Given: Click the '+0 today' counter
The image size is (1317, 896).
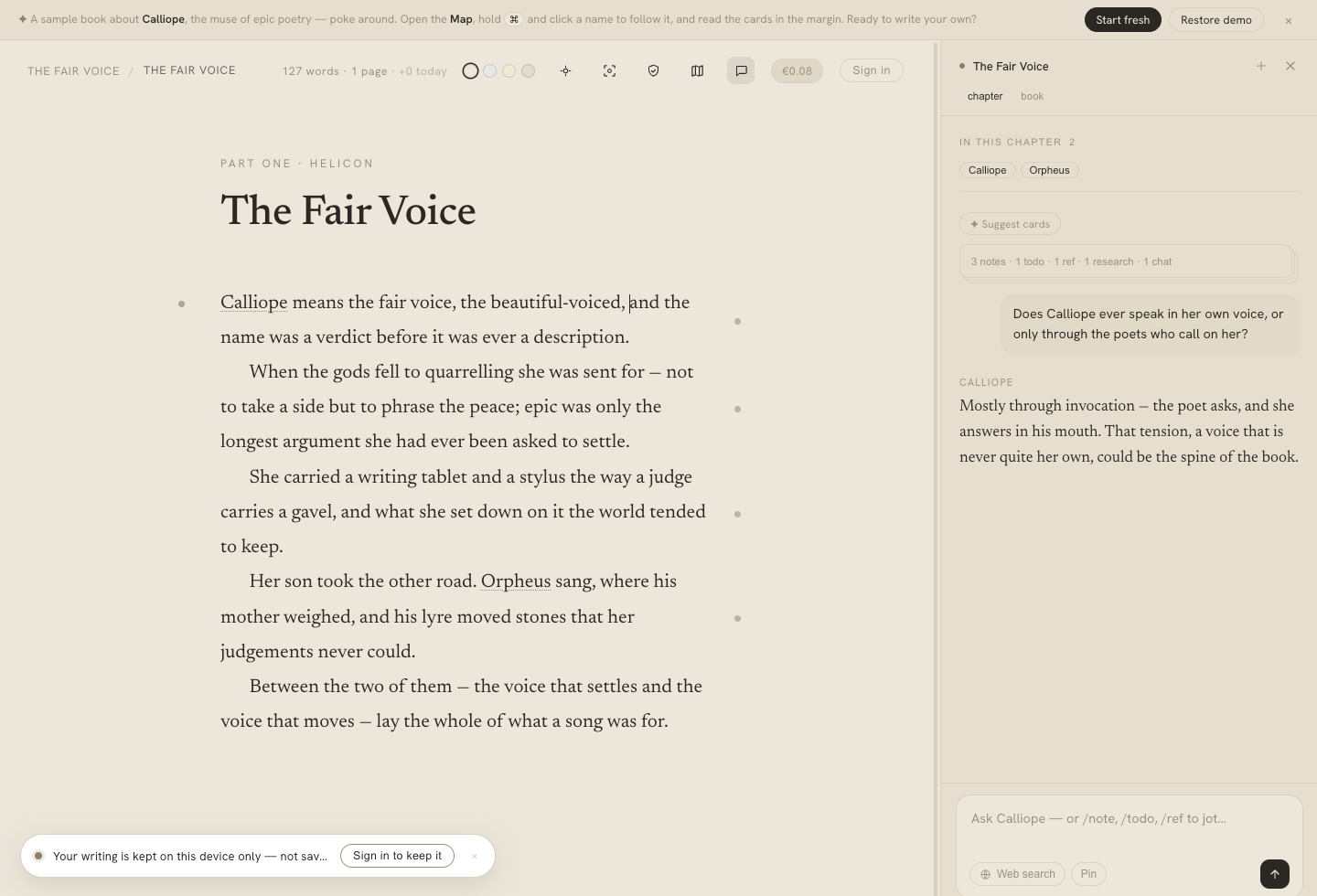Looking at the screenshot, I should [423, 71].
